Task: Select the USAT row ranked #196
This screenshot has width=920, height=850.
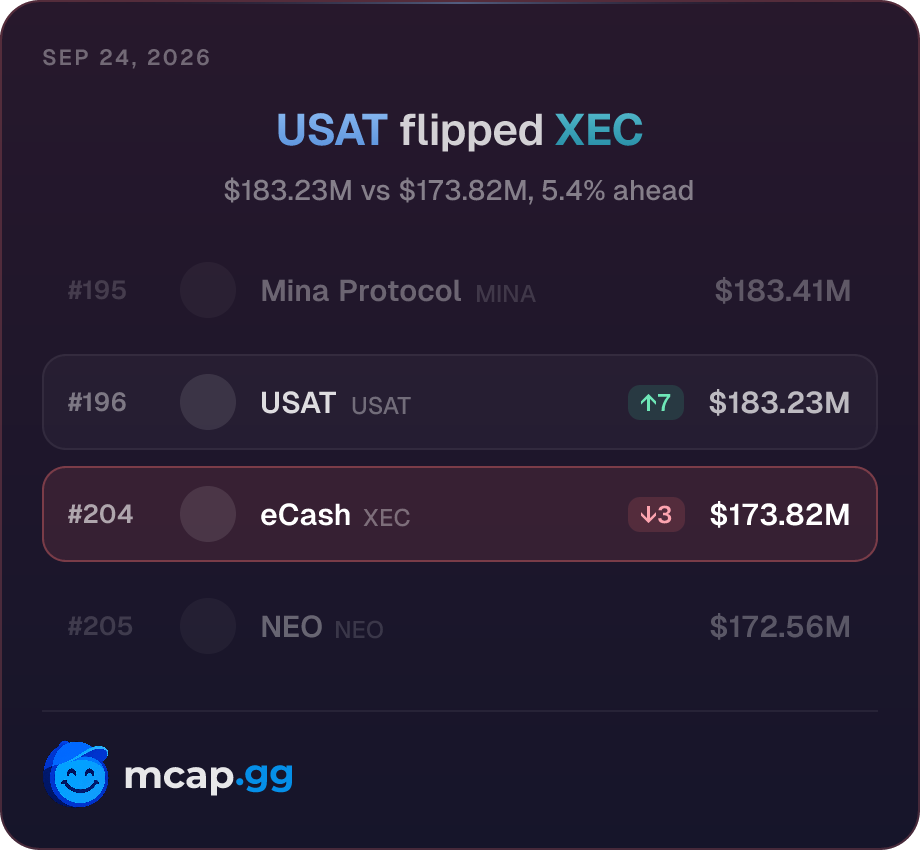Action: point(460,402)
